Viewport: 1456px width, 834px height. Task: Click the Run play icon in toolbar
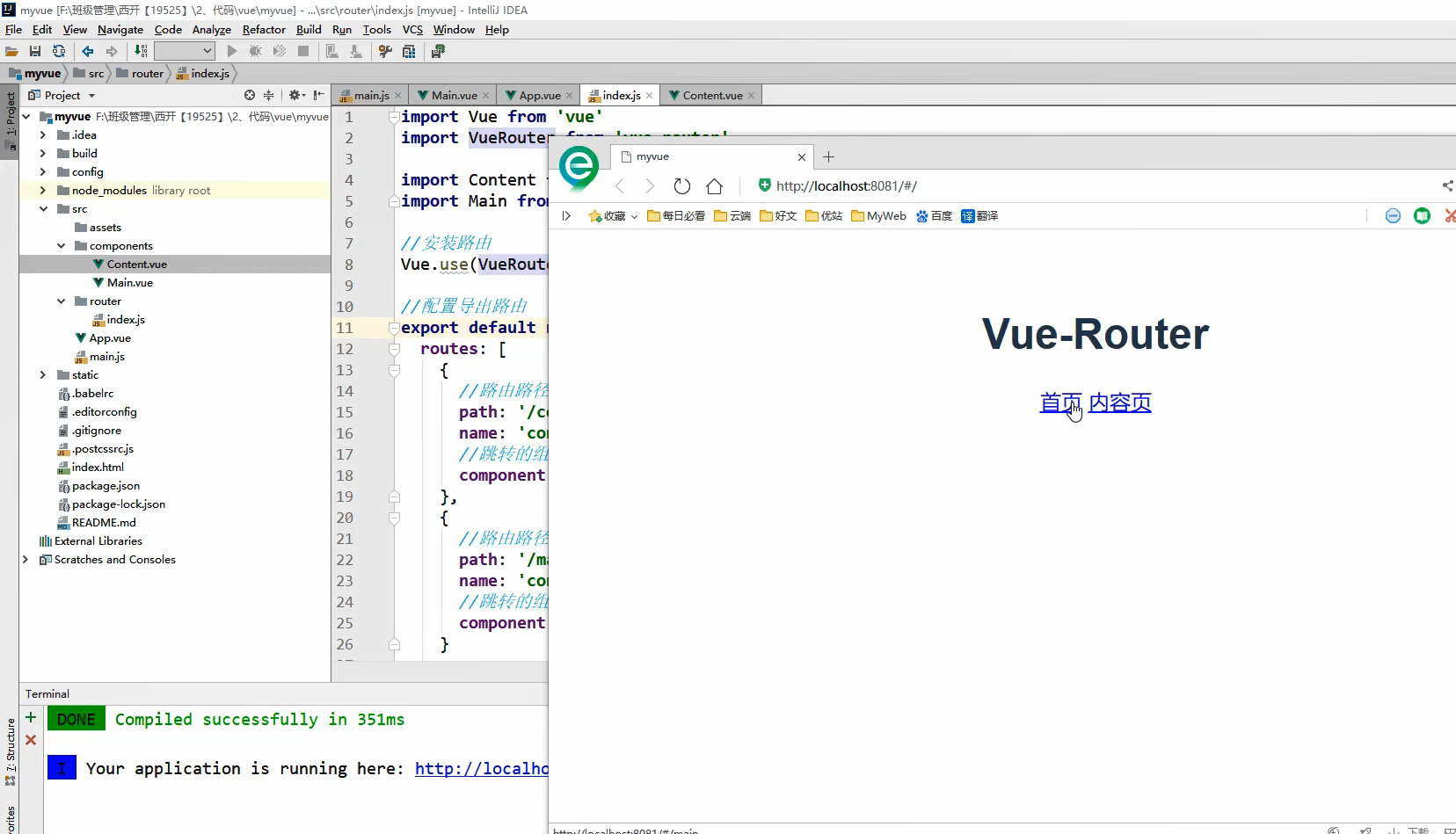232,52
